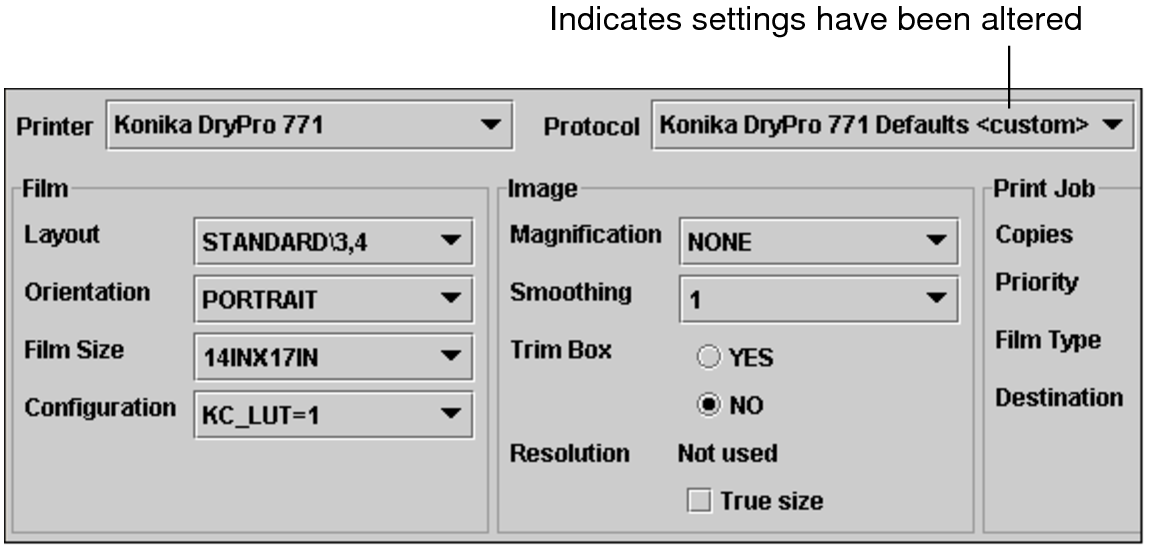Screen dimensions: 1171x550
Task: Enable the True size checkbox
Action: point(698,501)
